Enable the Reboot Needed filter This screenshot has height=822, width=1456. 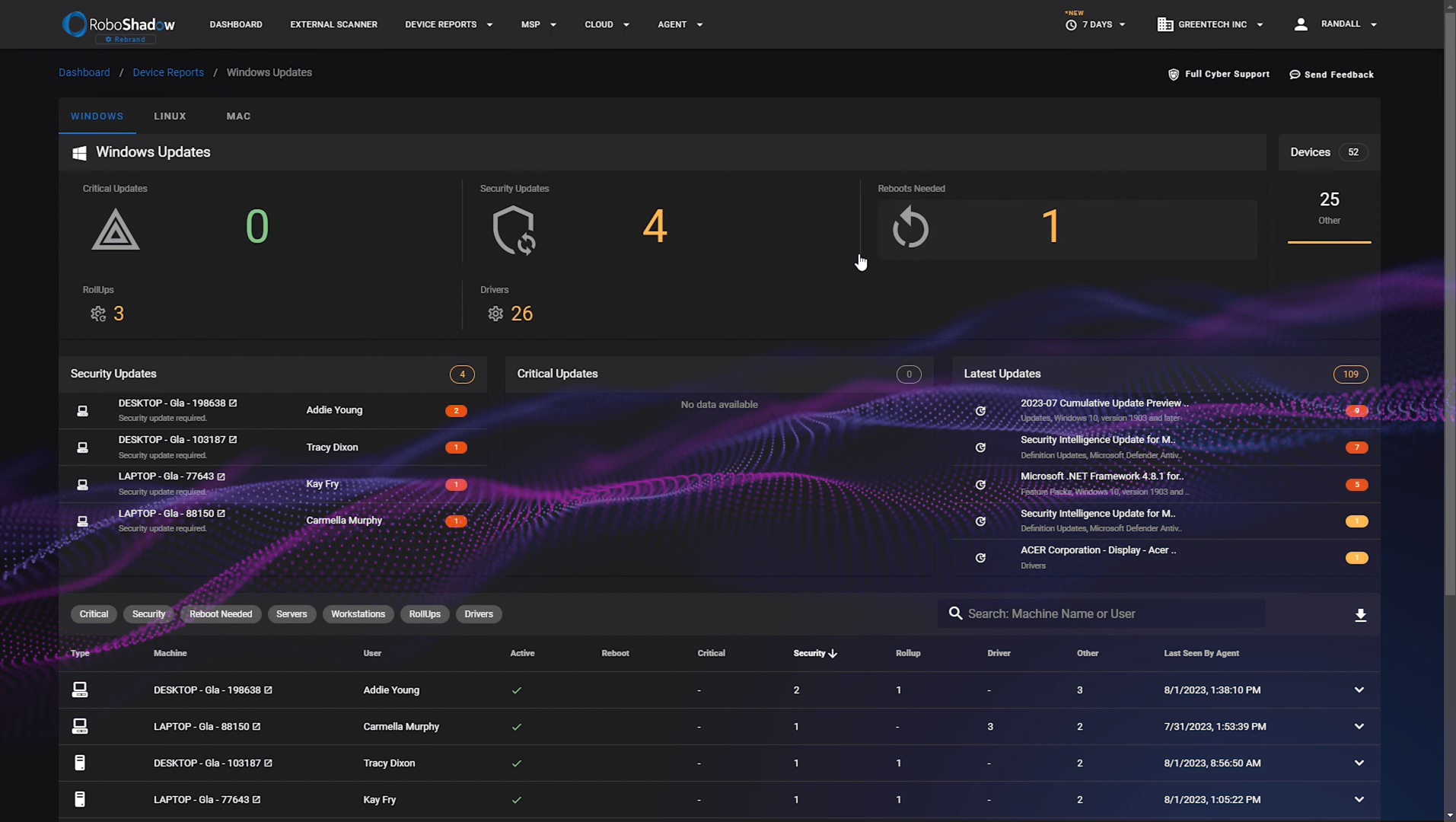(x=221, y=614)
